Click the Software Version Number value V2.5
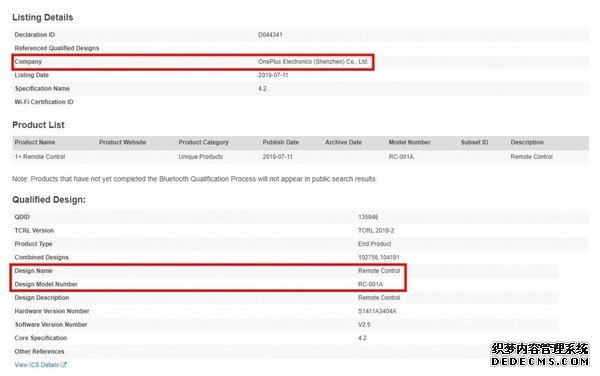The width and height of the screenshot is (600, 376). tap(364, 325)
